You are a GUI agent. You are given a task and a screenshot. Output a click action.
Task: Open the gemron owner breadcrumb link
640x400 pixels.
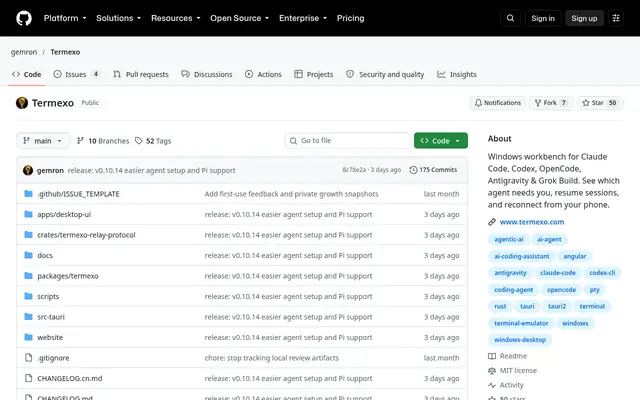click(x=24, y=52)
